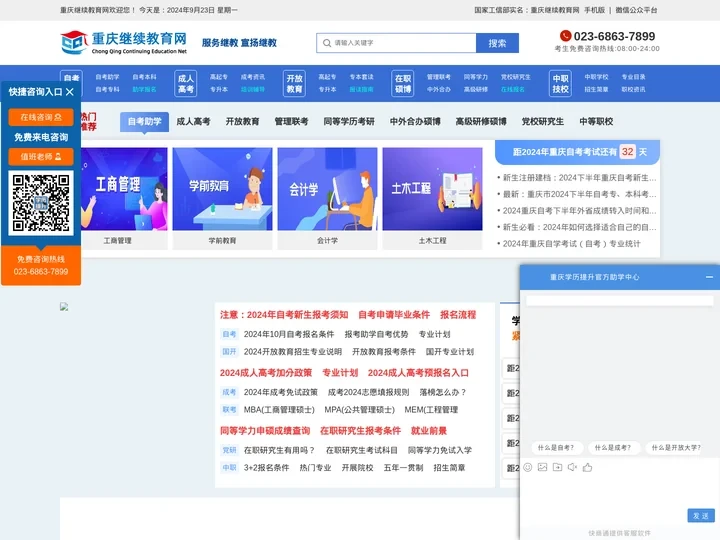Click the thumbs-up rating icon in chat

point(587,467)
